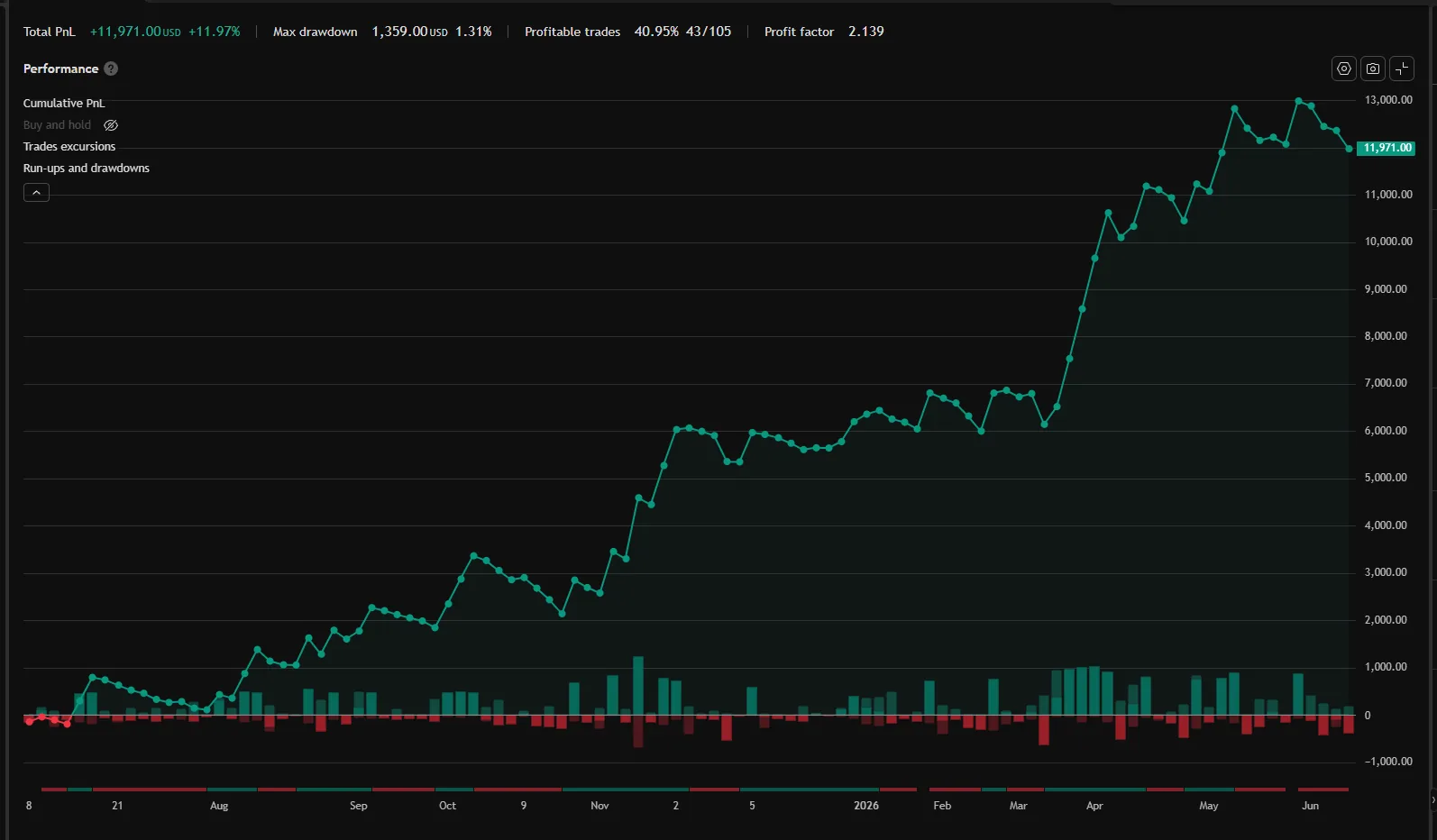Collapse the legend with the up-chevron button

point(36,192)
